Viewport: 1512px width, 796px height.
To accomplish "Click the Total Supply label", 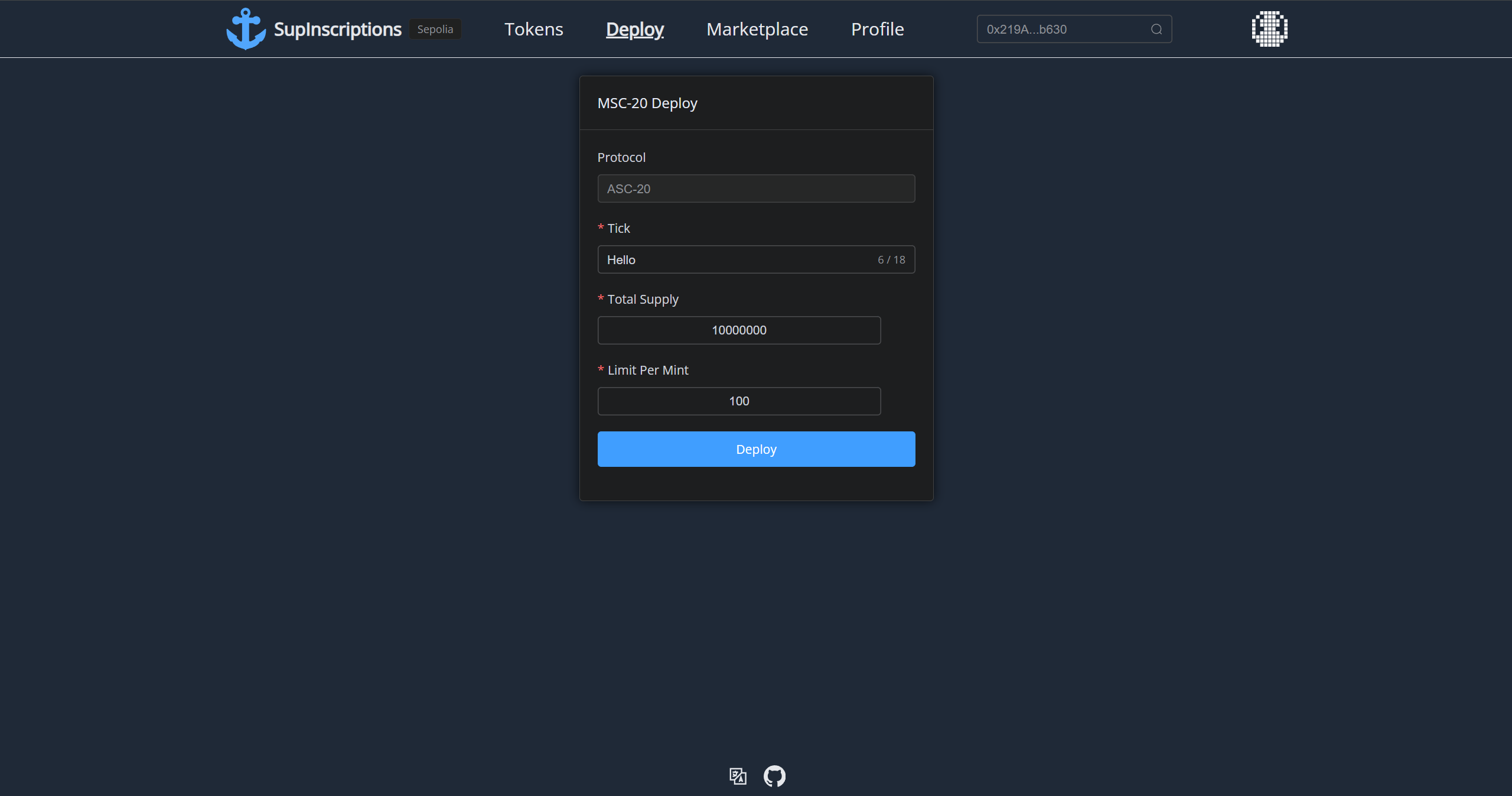I will [643, 300].
